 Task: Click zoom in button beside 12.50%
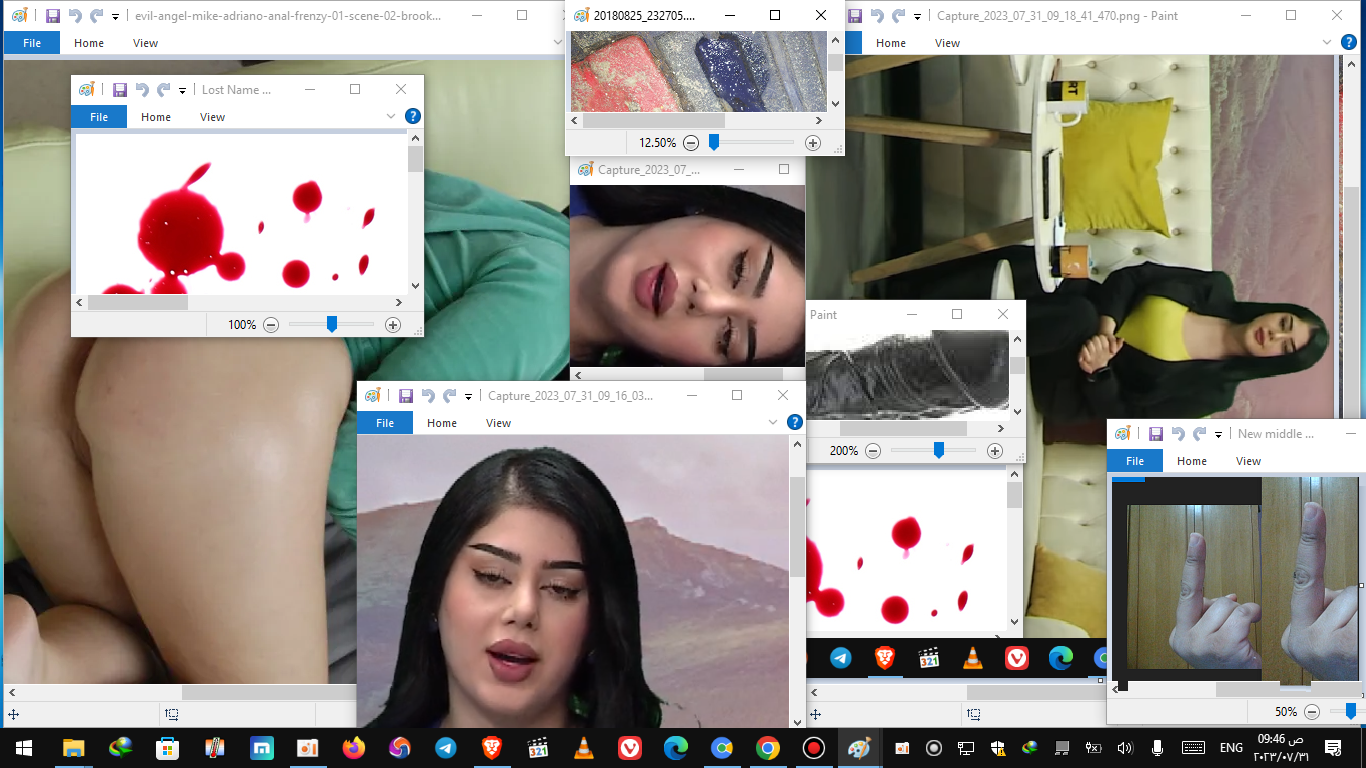[812, 143]
